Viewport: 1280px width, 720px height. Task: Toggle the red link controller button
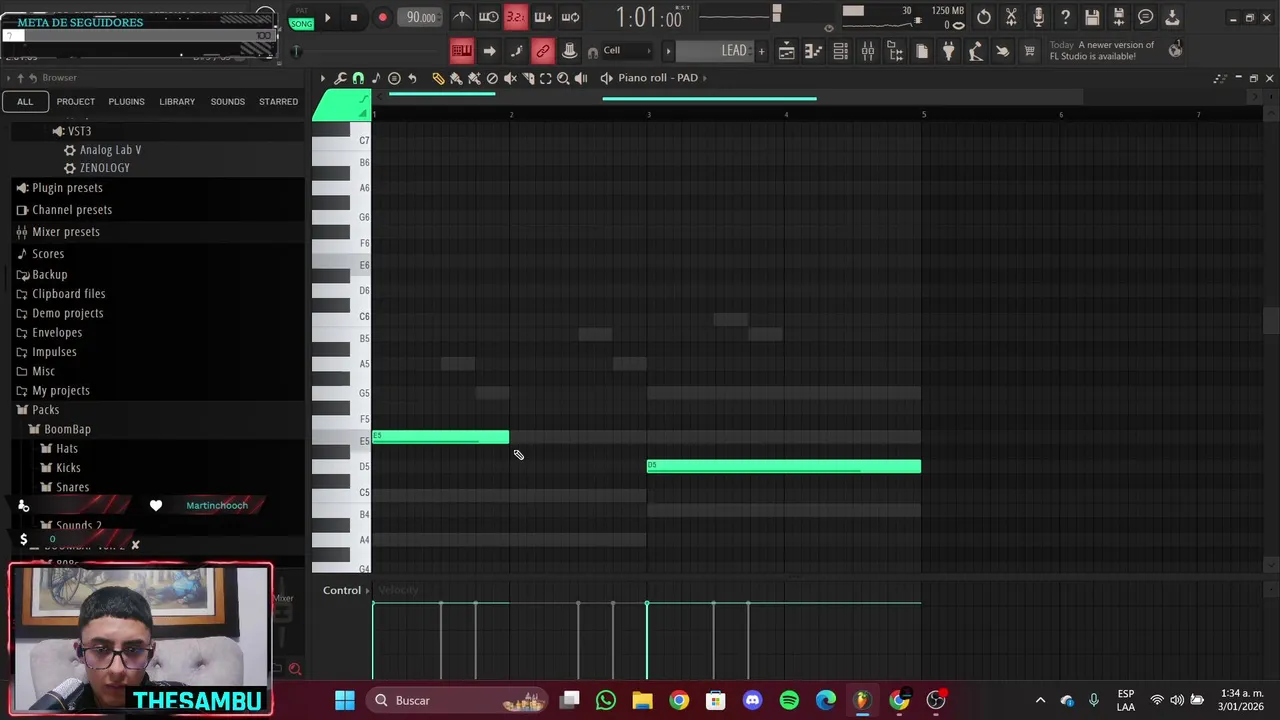(x=542, y=51)
